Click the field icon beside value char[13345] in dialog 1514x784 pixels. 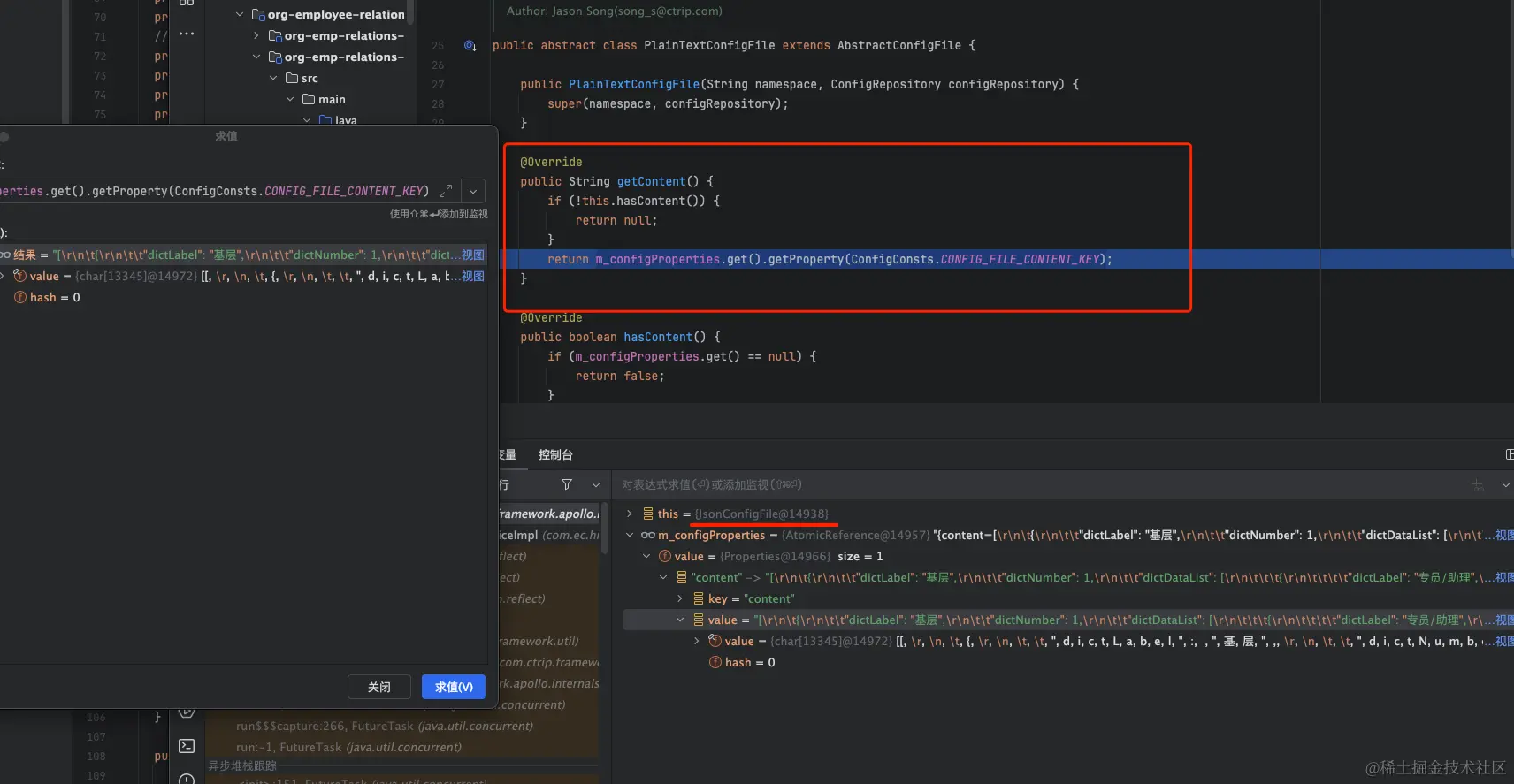click(x=19, y=276)
